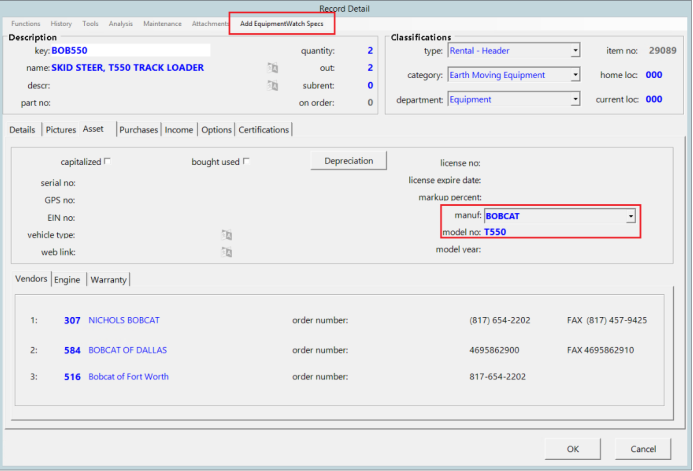
Task: Open the Analysis menu
Action: (x=121, y=23)
